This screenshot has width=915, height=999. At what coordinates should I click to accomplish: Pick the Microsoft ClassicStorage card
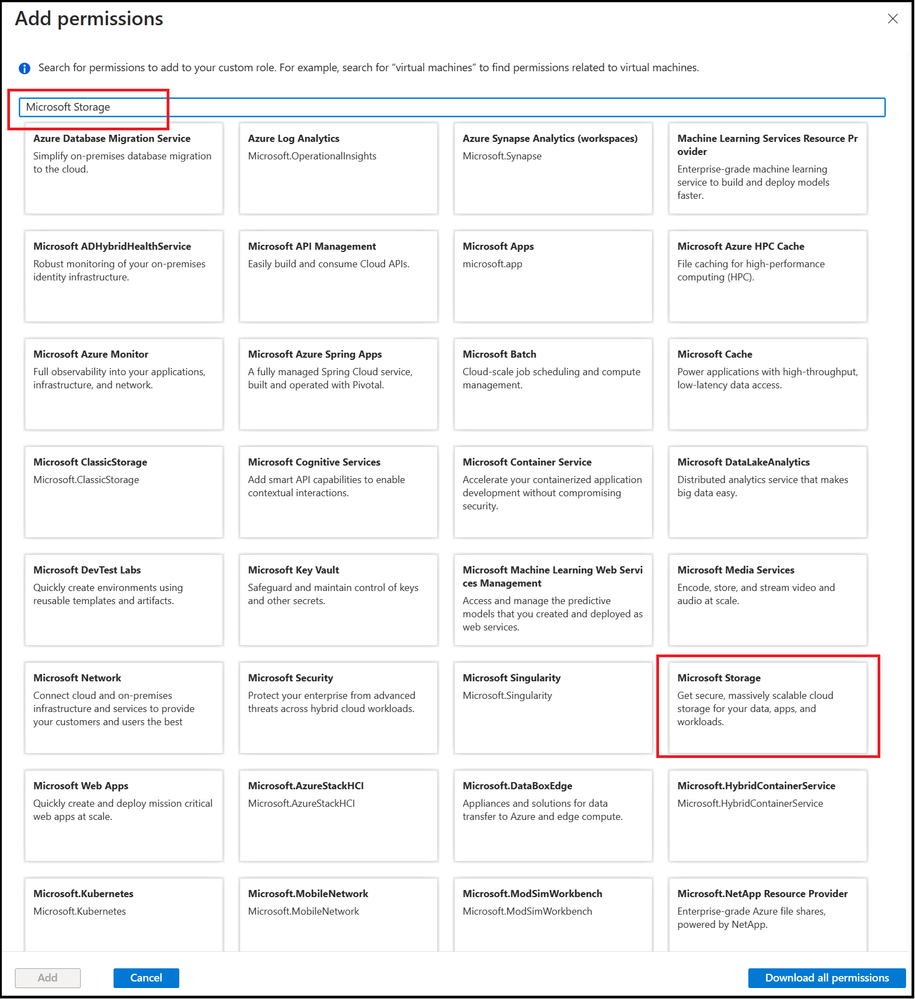(124, 492)
